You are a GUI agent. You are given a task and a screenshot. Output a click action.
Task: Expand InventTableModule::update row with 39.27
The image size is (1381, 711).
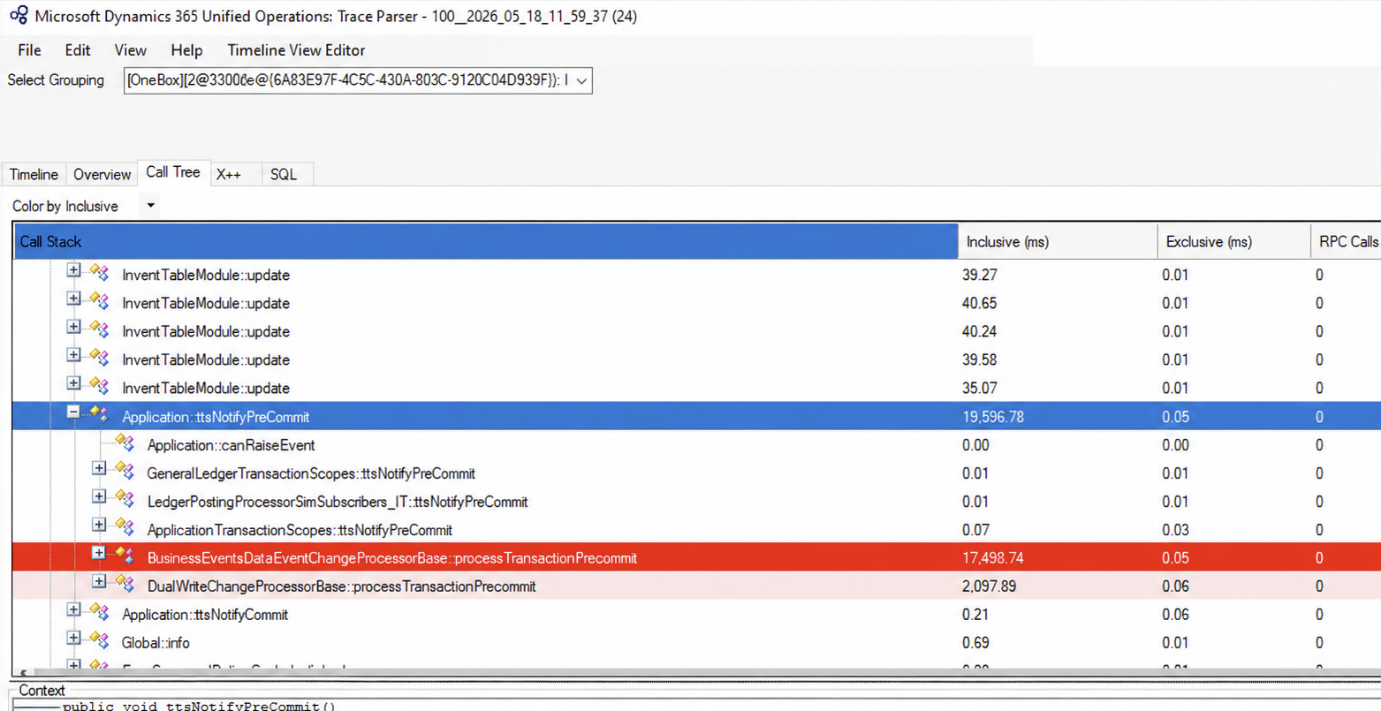pos(73,270)
